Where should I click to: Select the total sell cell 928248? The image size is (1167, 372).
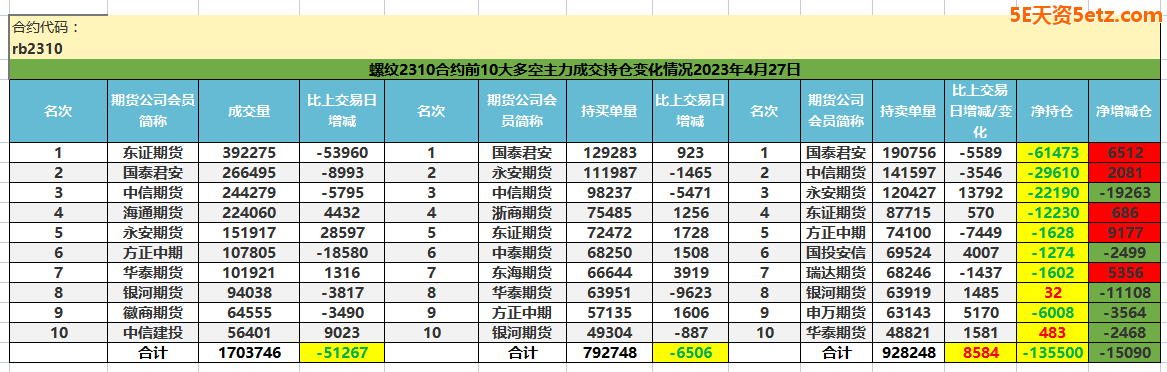point(908,353)
